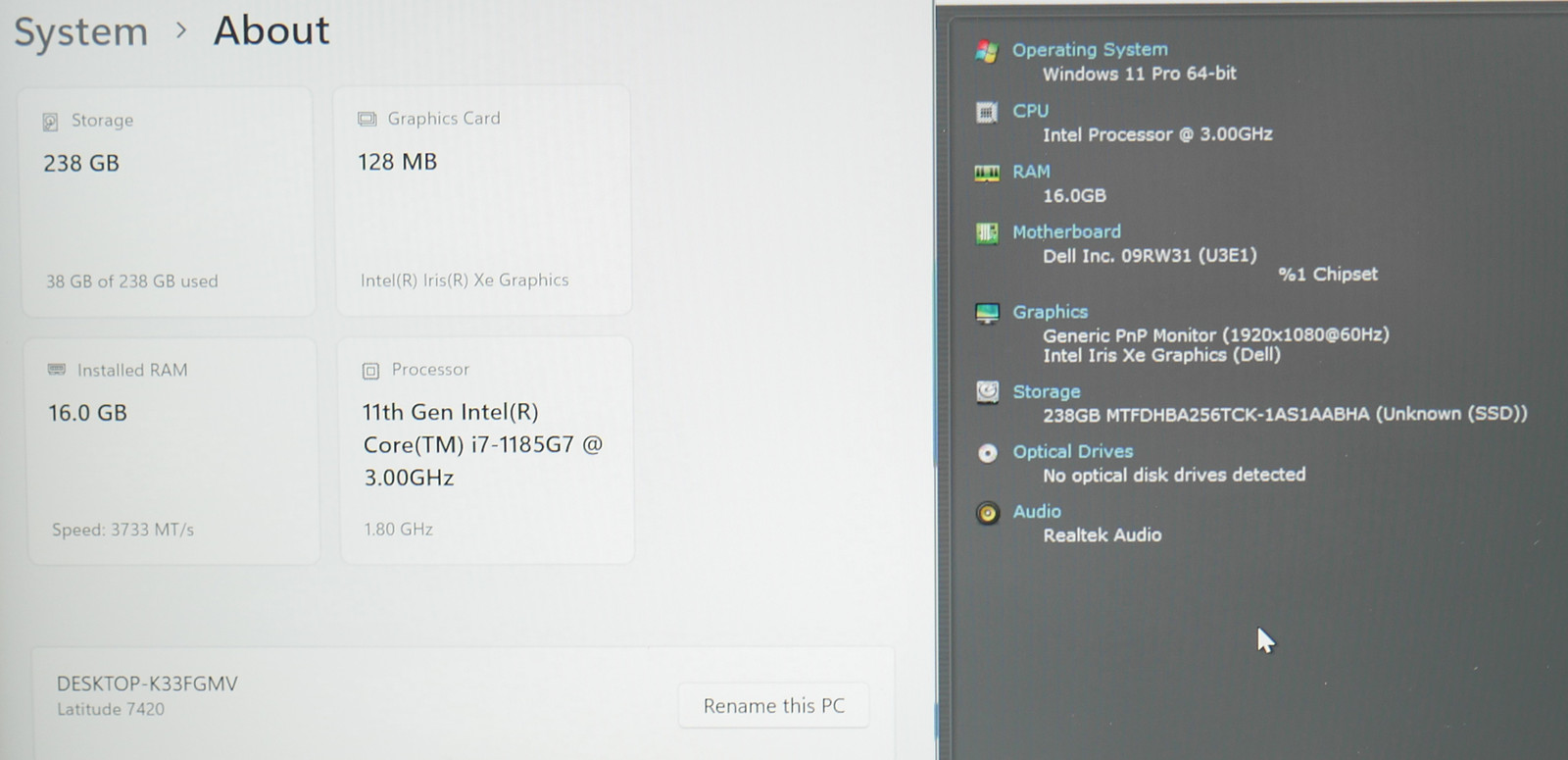Select the About page title
This screenshot has height=760, width=1568.
pos(271,30)
